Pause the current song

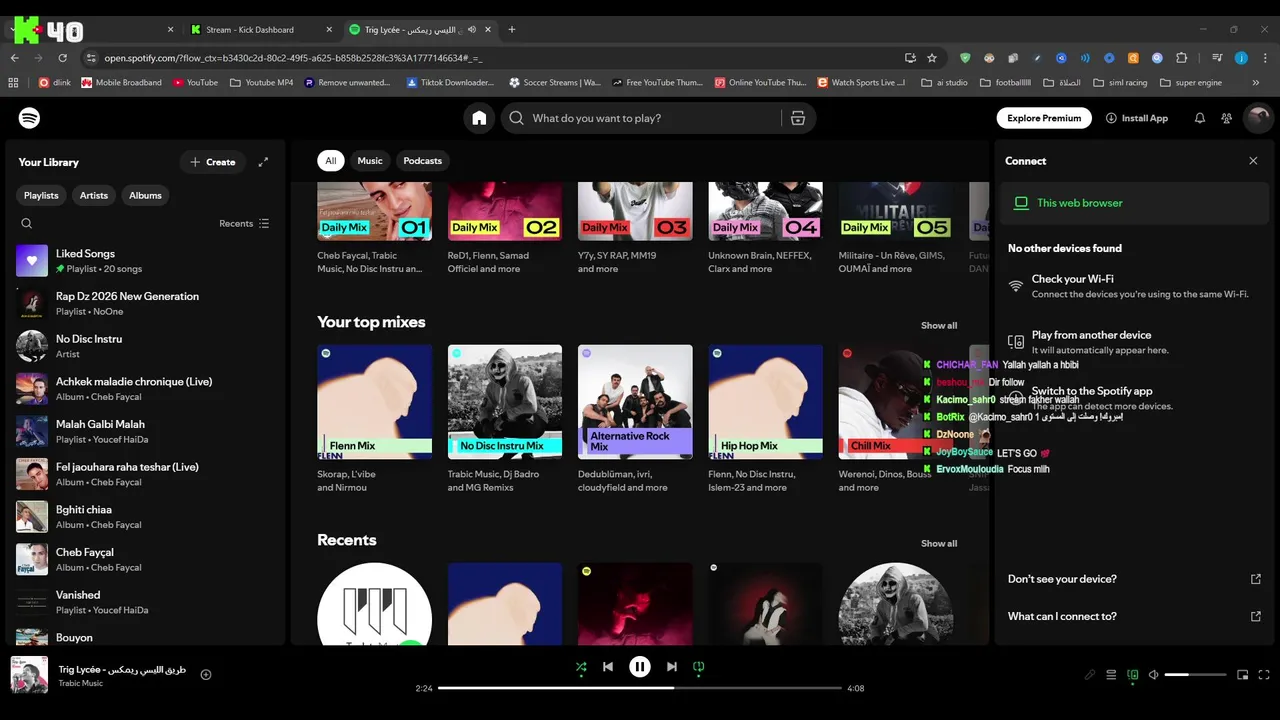[x=640, y=667]
